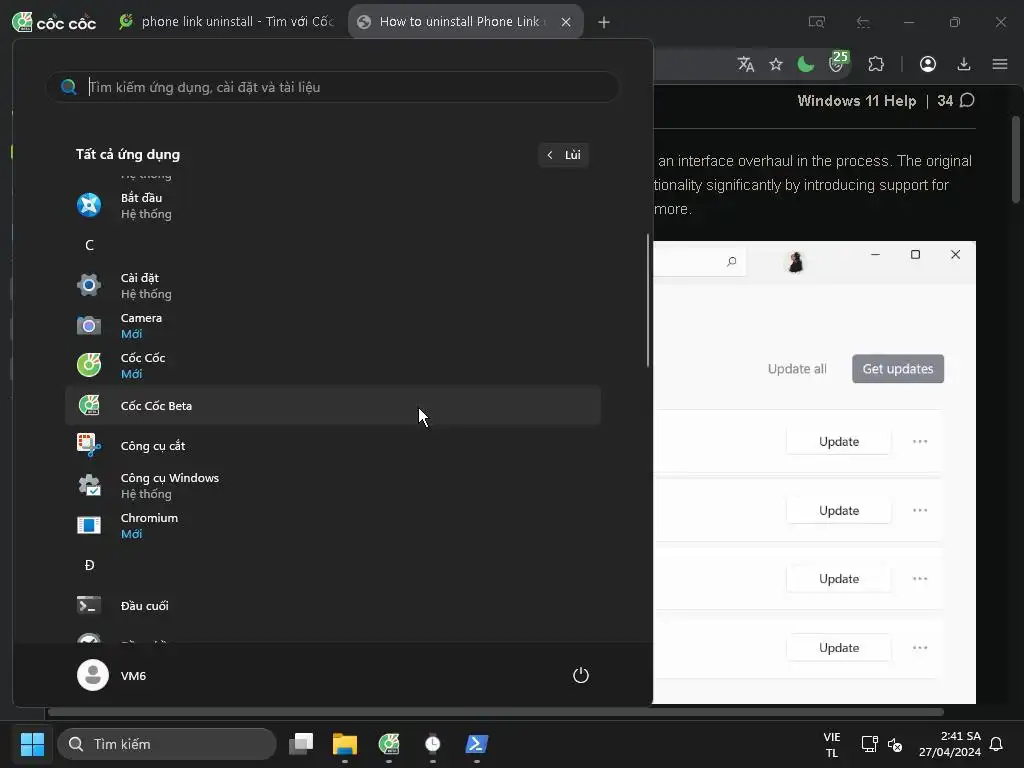The width and height of the screenshot is (1024, 768).
Task: Click the VIE TL language indicator
Action: point(832,744)
